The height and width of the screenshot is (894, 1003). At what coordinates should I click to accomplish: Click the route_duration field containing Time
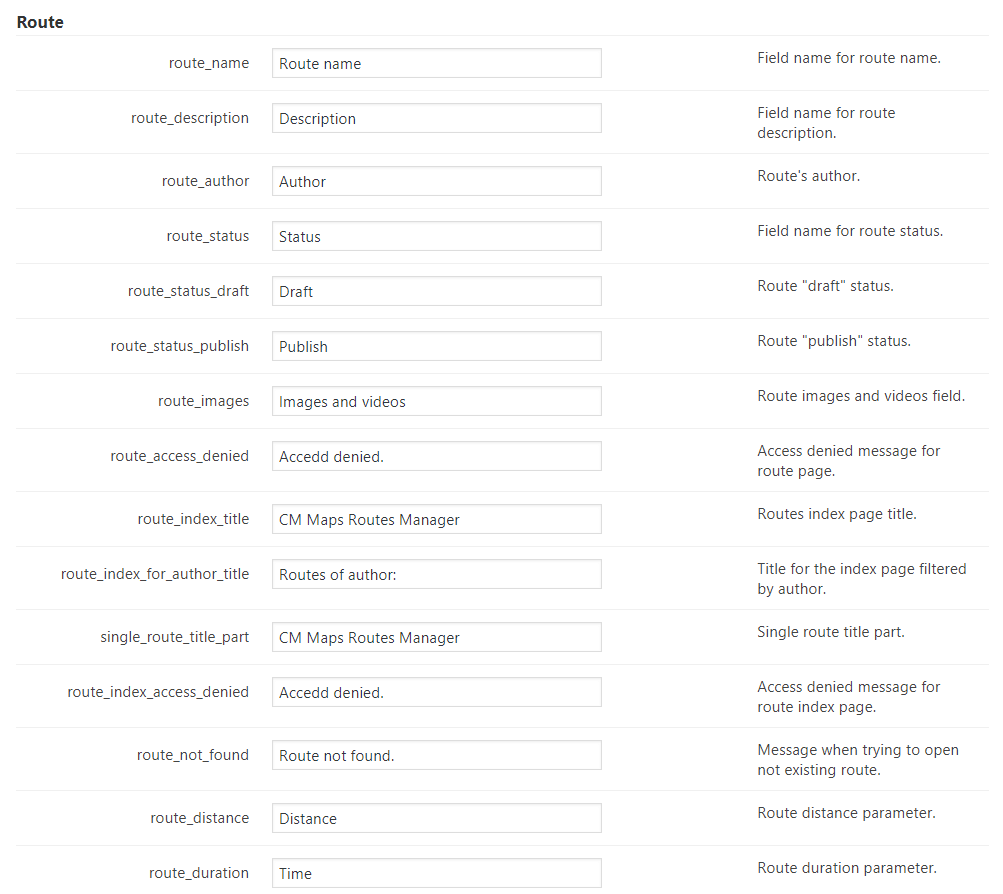436,874
